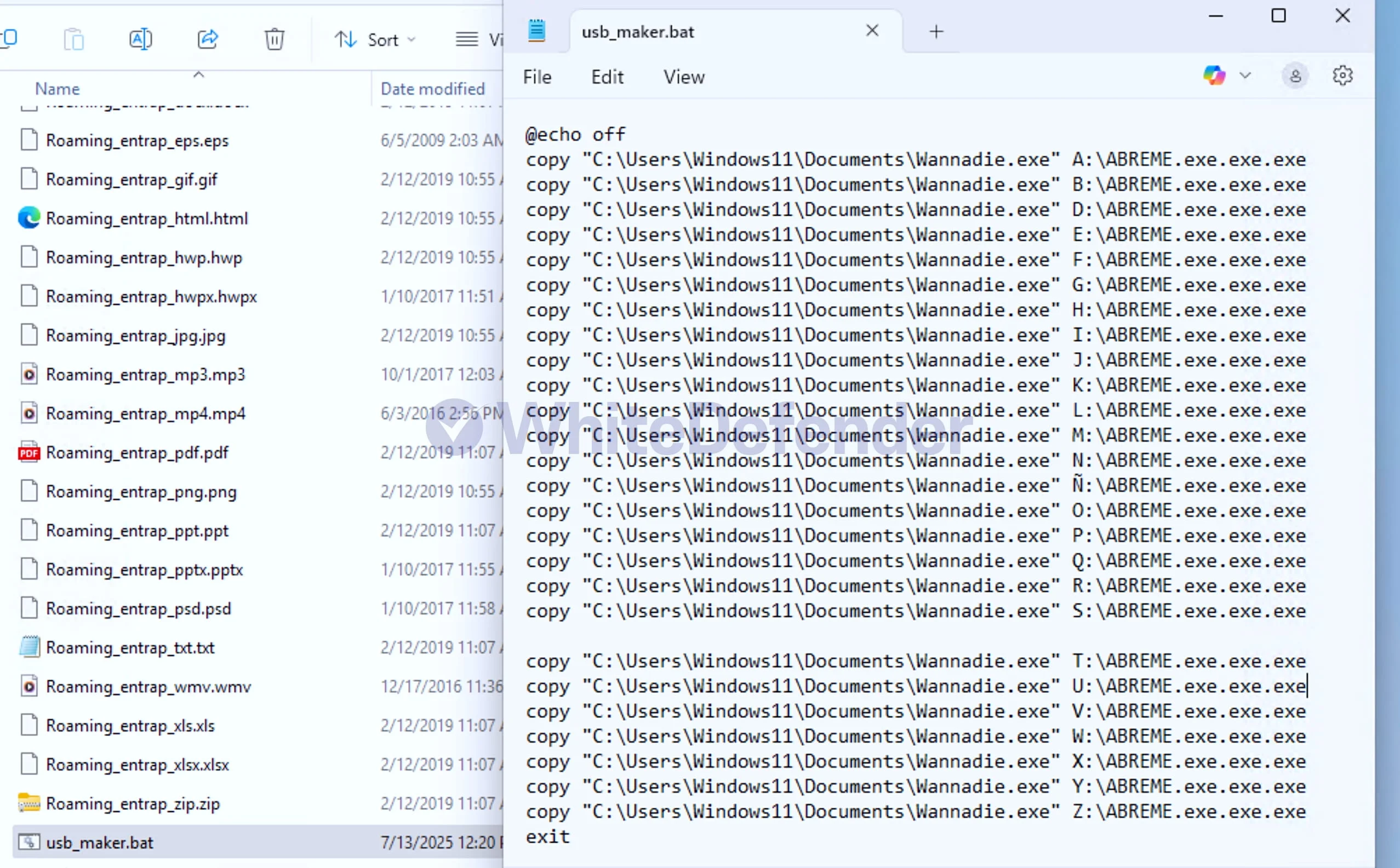Click the Paste icon in Explorer toolbar
Image resolution: width=1400 pixels, height=868 pixels.
click(x=73, y=39)
